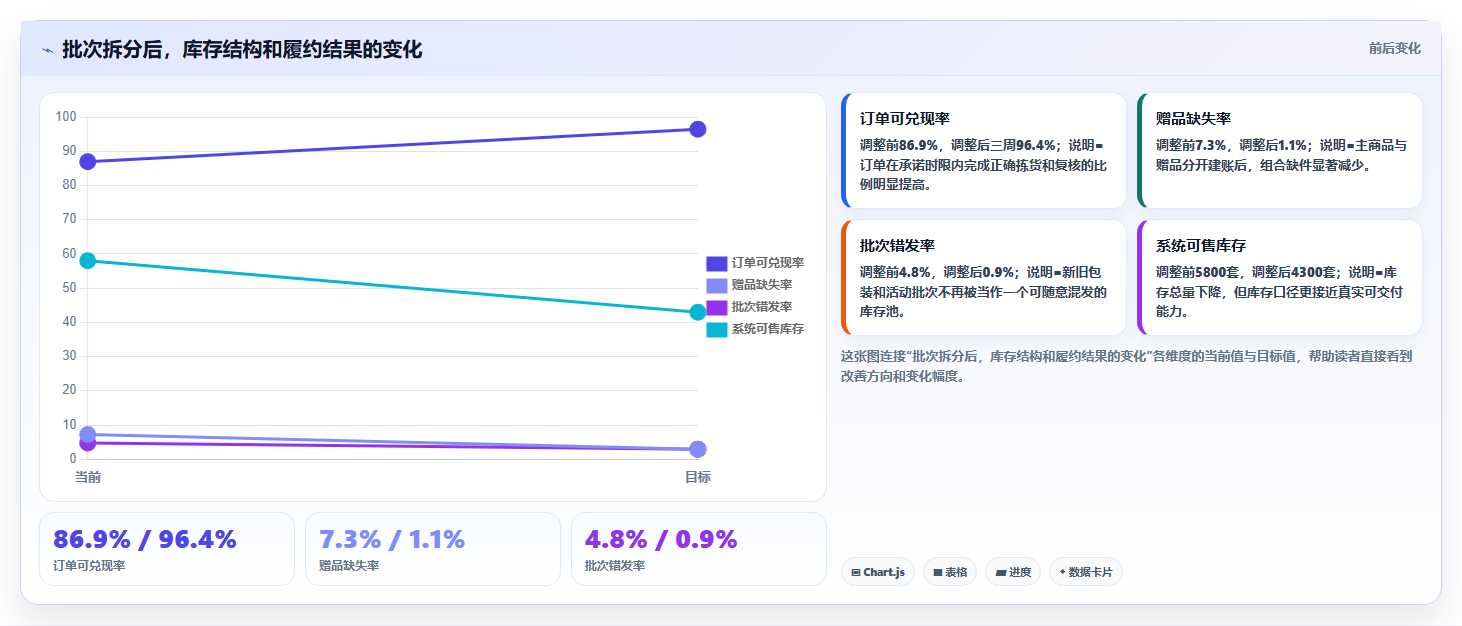Click the 当前 x-axis label
This screenshot has height=626, width=1462.
click(x=88, y=478)
